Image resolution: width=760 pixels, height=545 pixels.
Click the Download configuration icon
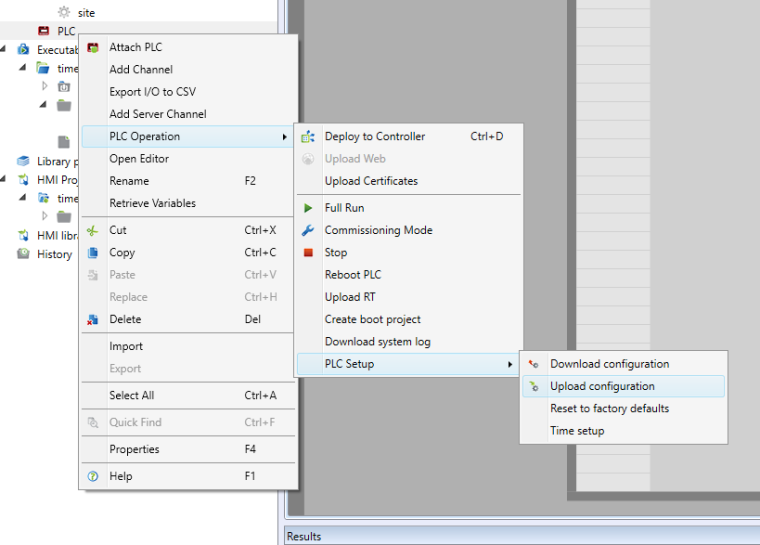tap(534, 364)
